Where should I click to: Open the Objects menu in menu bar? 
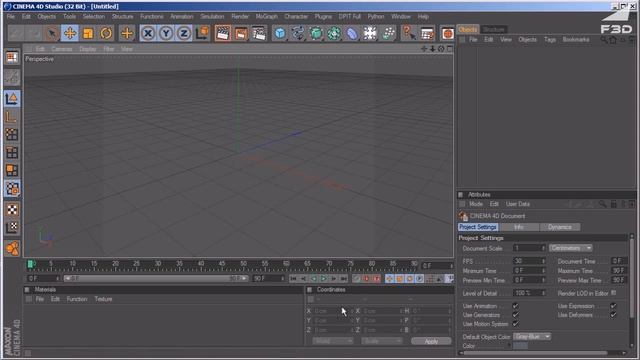coord(47,16)
